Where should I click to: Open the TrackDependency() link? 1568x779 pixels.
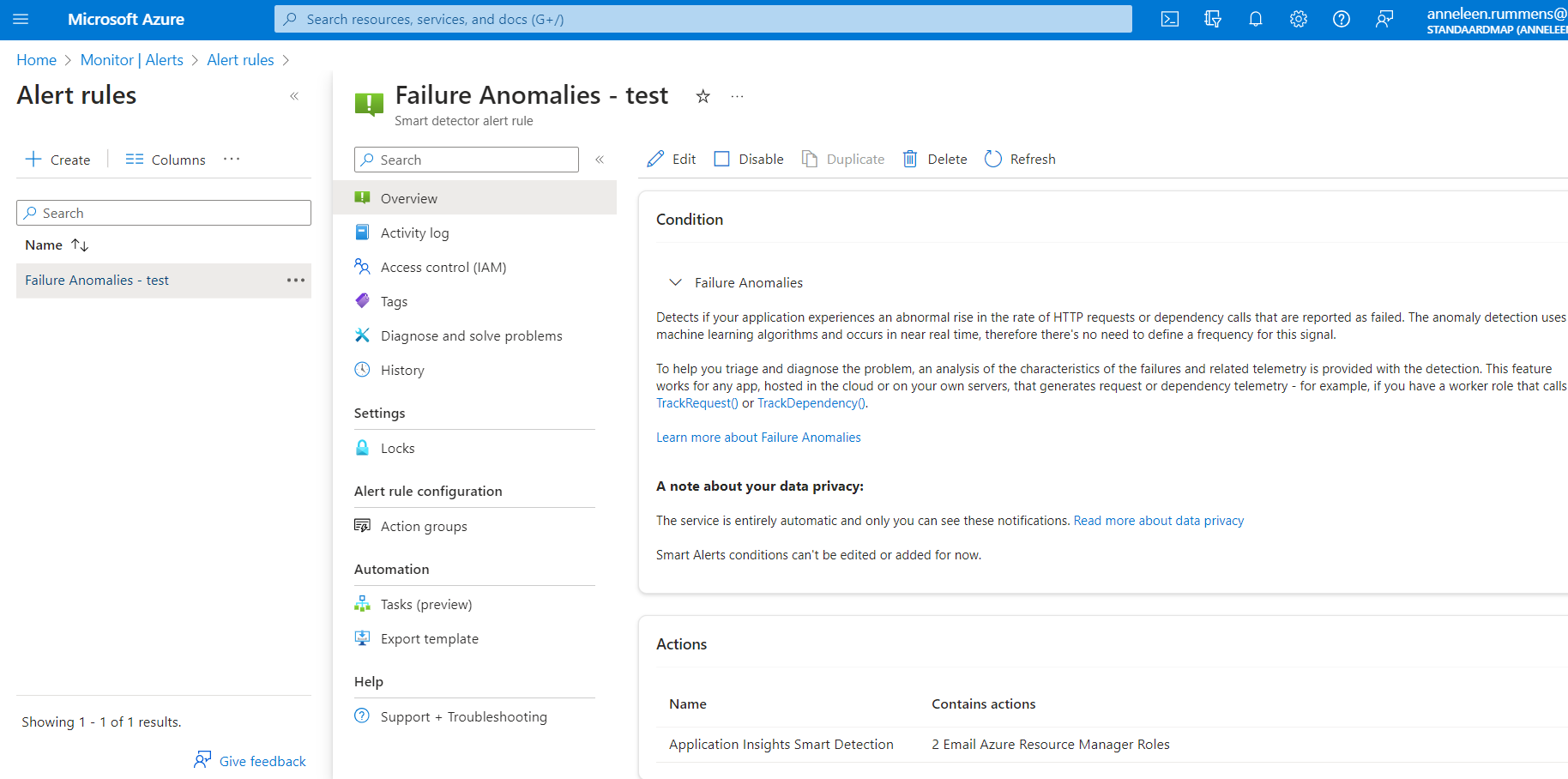coord(811,403)
